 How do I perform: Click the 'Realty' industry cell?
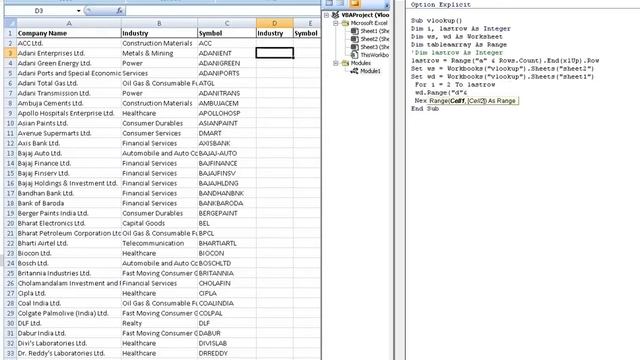coord(159,323)
